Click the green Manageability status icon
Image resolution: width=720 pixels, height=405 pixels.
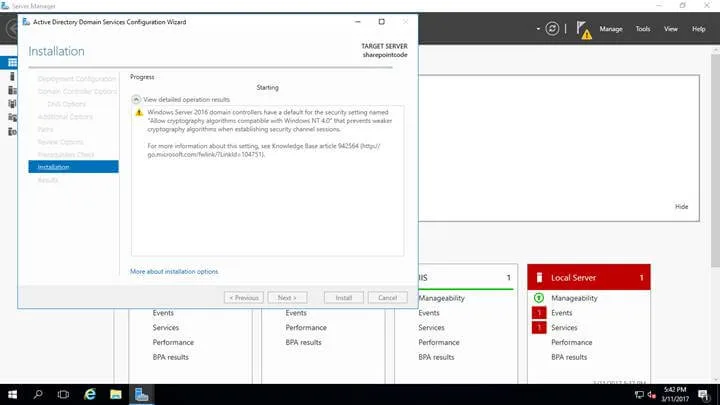click(539, 298)
